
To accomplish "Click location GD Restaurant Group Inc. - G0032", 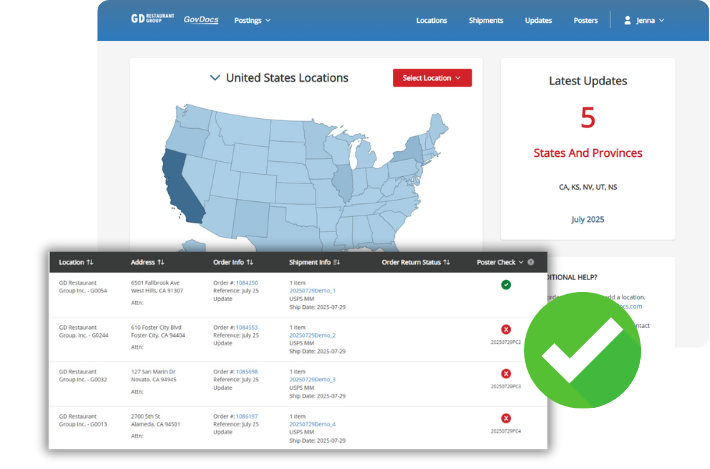I will coord(83,376).
